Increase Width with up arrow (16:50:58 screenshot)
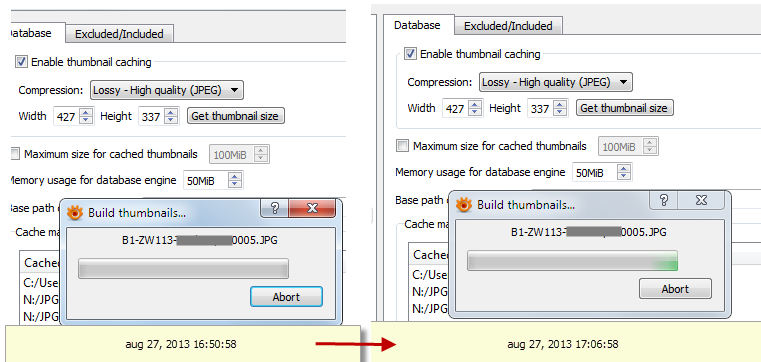 86,112
